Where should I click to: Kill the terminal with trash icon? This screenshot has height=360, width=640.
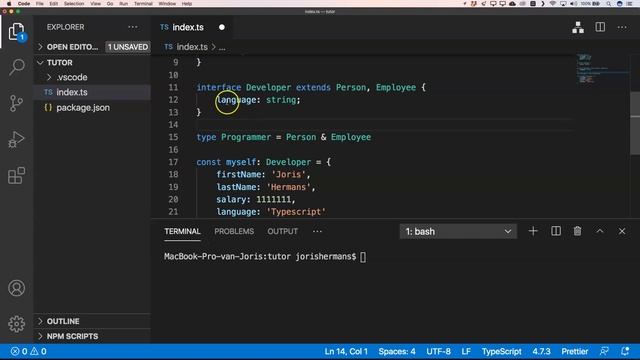click(x=577, y=231)
